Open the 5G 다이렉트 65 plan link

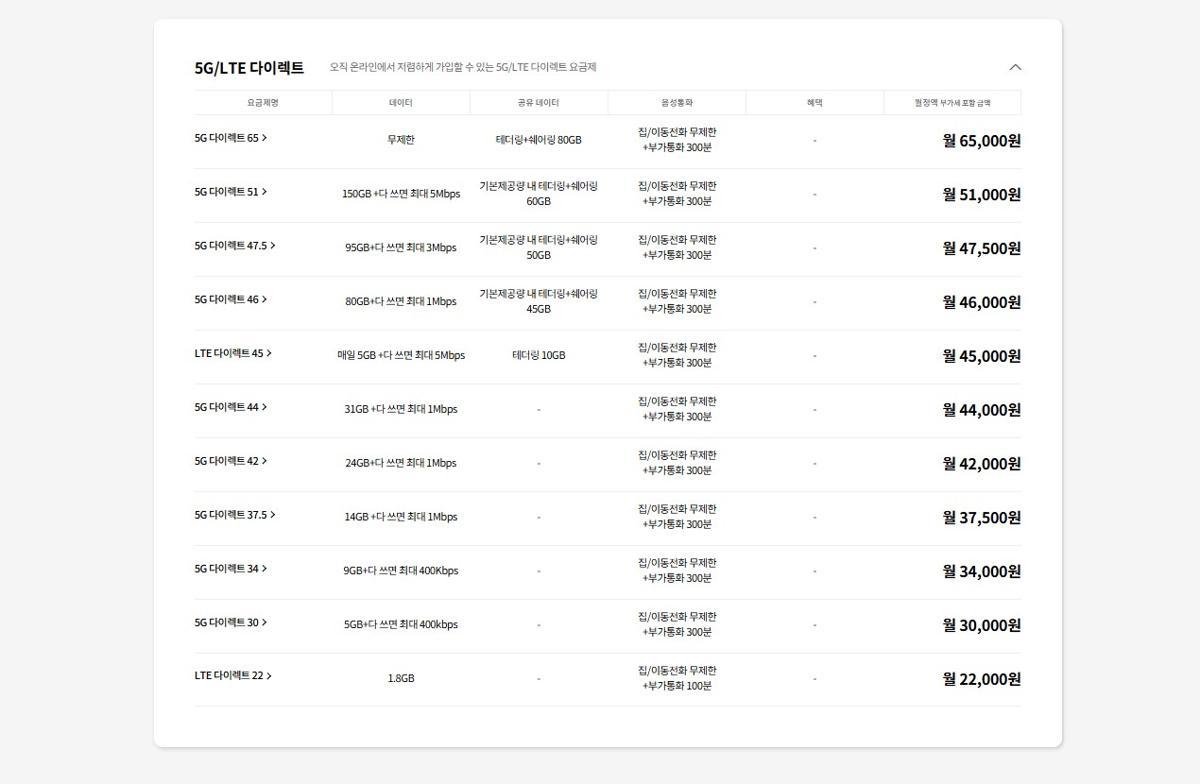(x=231, y=138)
